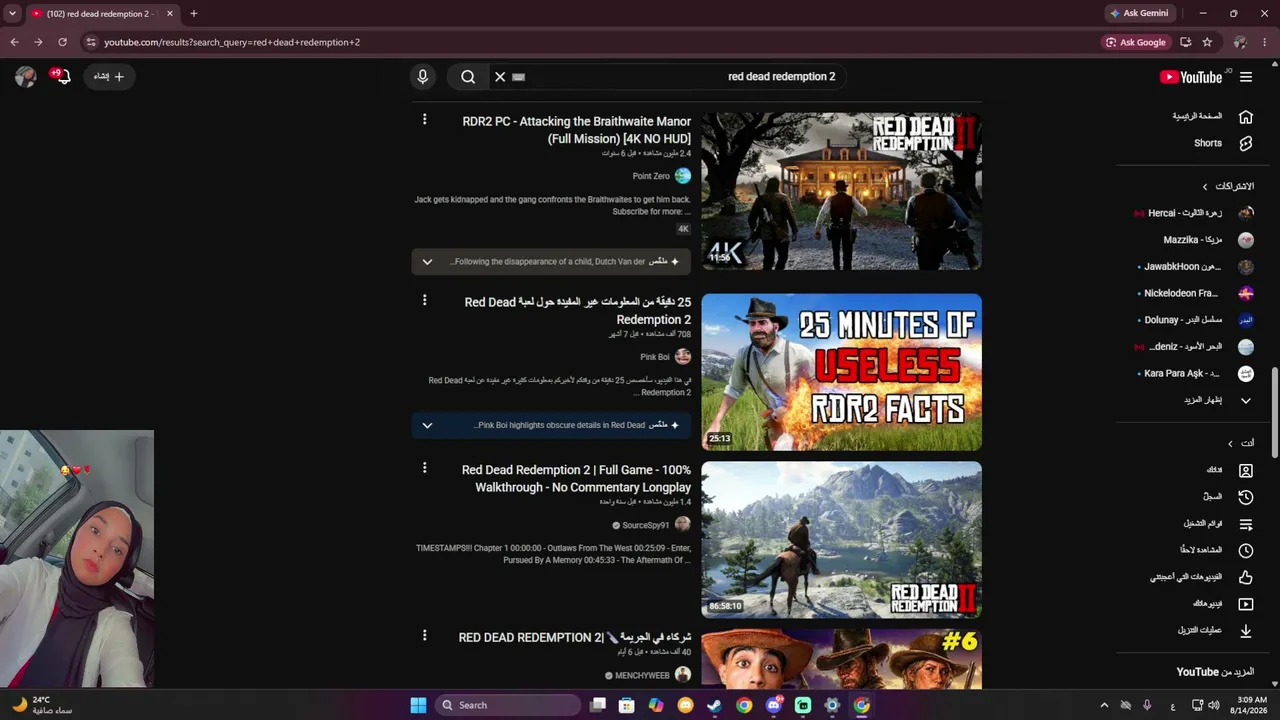Open the account avatar menu
Viewport: 1280px width, 720px height.
26,77
